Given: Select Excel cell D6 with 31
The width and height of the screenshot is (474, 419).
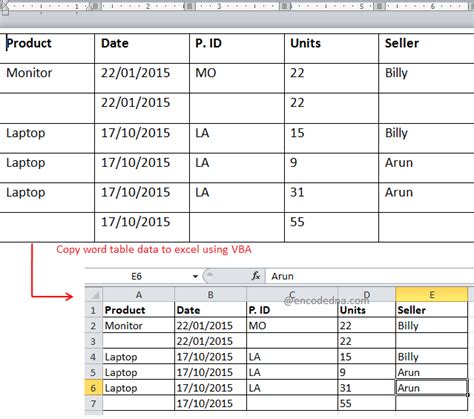Looking at the screenshot, I should click(367, 388).
